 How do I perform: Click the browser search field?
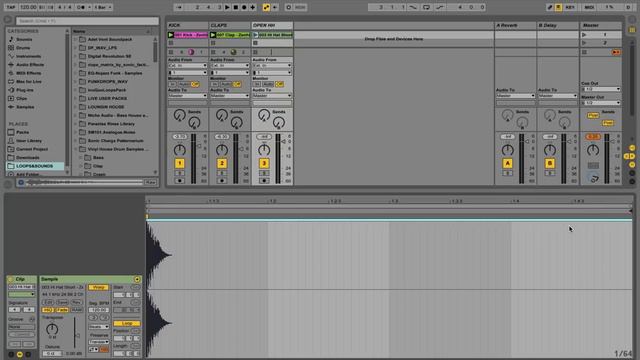point(87,20)
